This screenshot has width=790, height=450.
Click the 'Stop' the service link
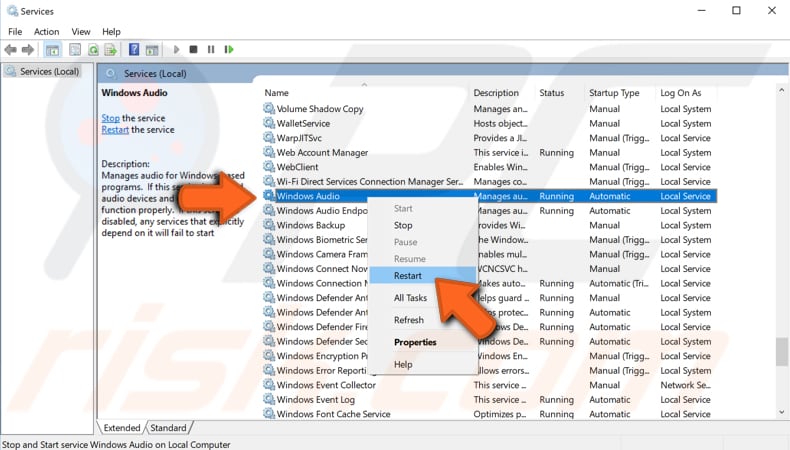(x=110, y=118)
